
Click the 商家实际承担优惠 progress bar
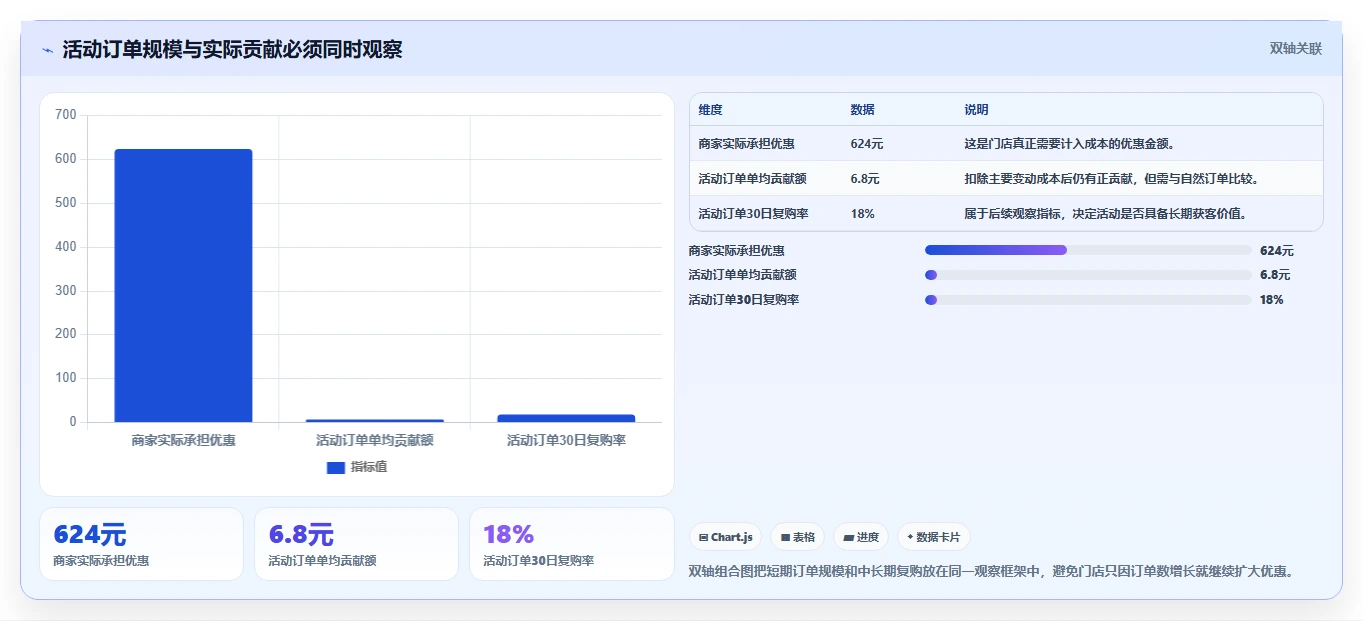click(1088, 250)
